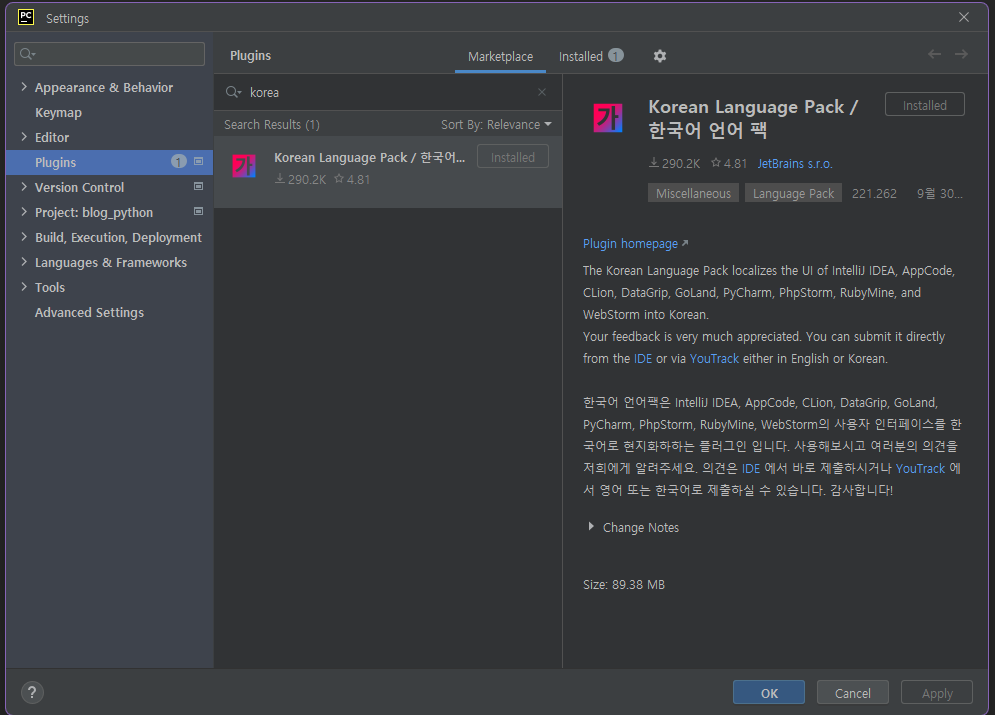Select Korean Language Pack search result row
The height and width of the screenshot is (715, 995).
(x=388, y=171)
